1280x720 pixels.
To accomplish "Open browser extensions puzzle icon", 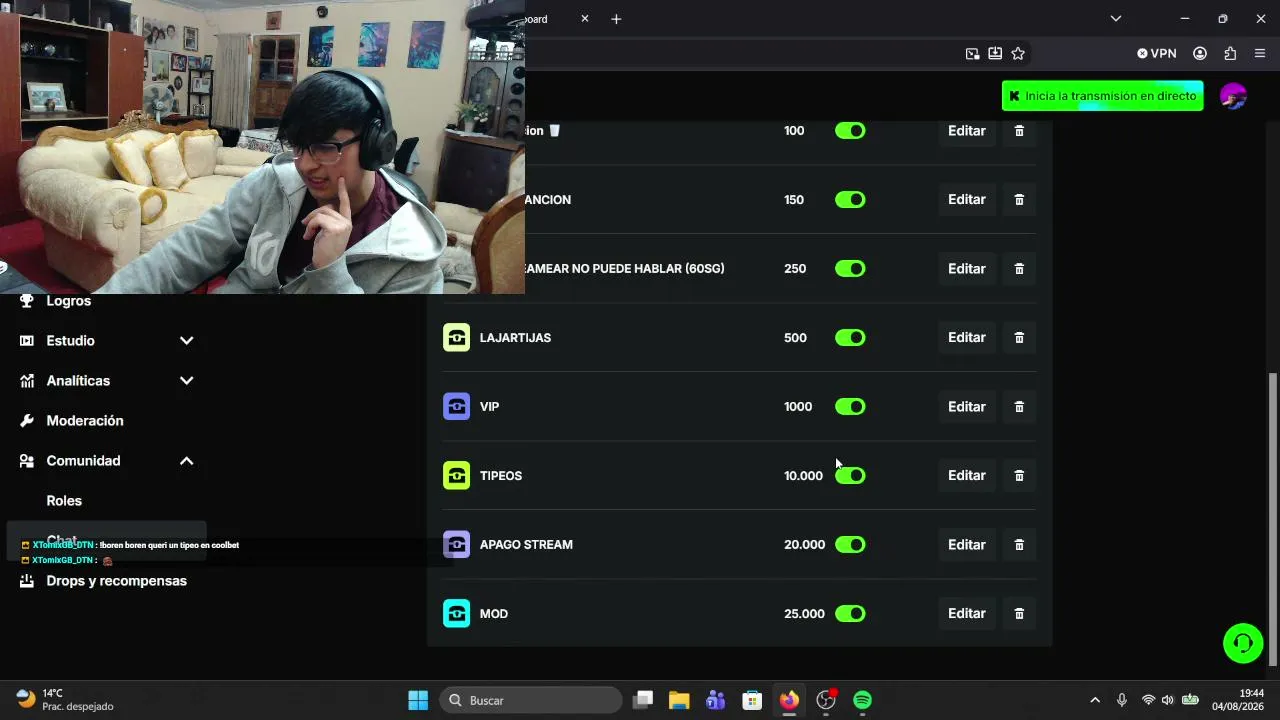I will pyautogui.click(x=1230, y=54).
